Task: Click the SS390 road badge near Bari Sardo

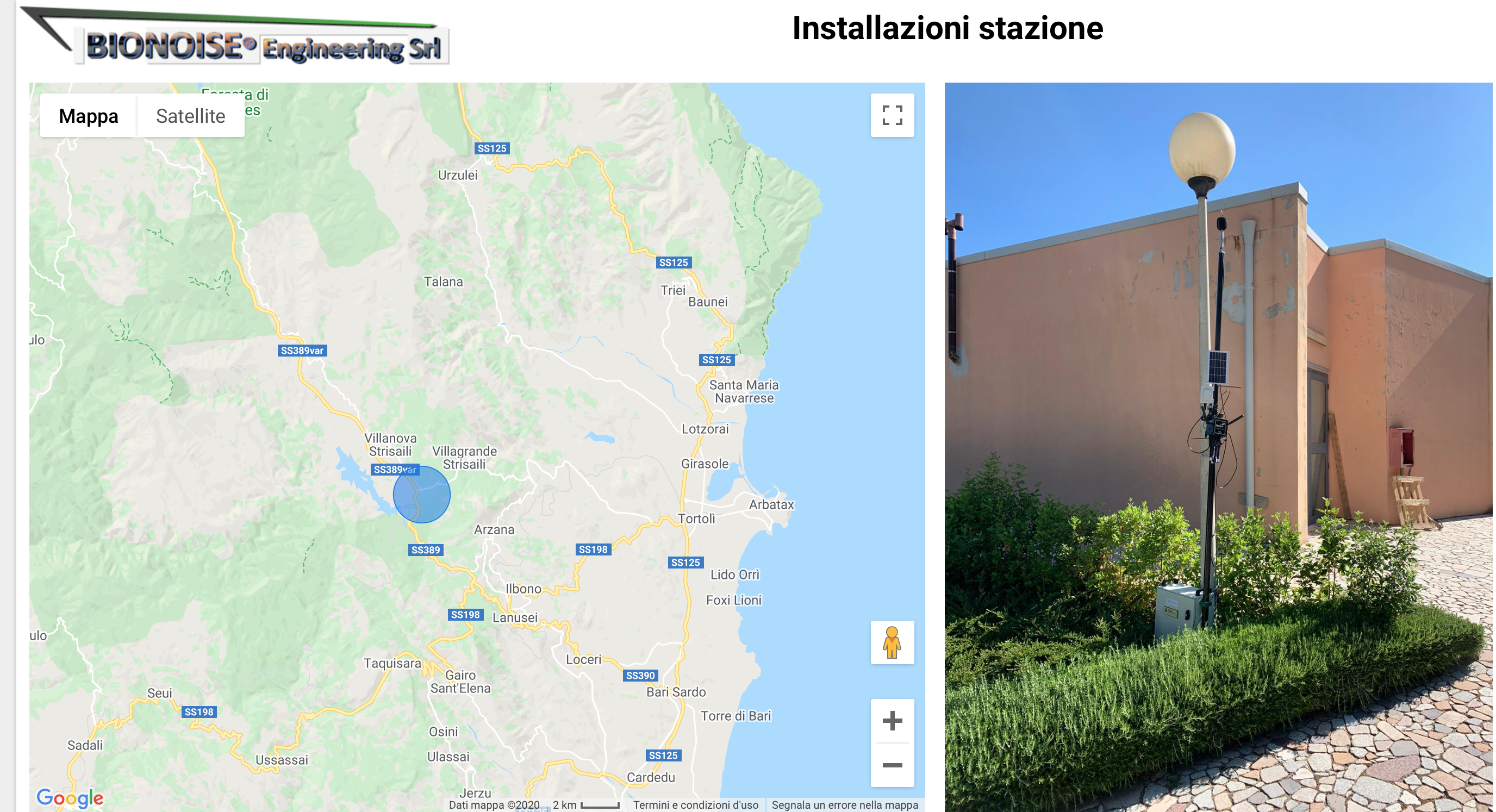Action: [640, 676]
